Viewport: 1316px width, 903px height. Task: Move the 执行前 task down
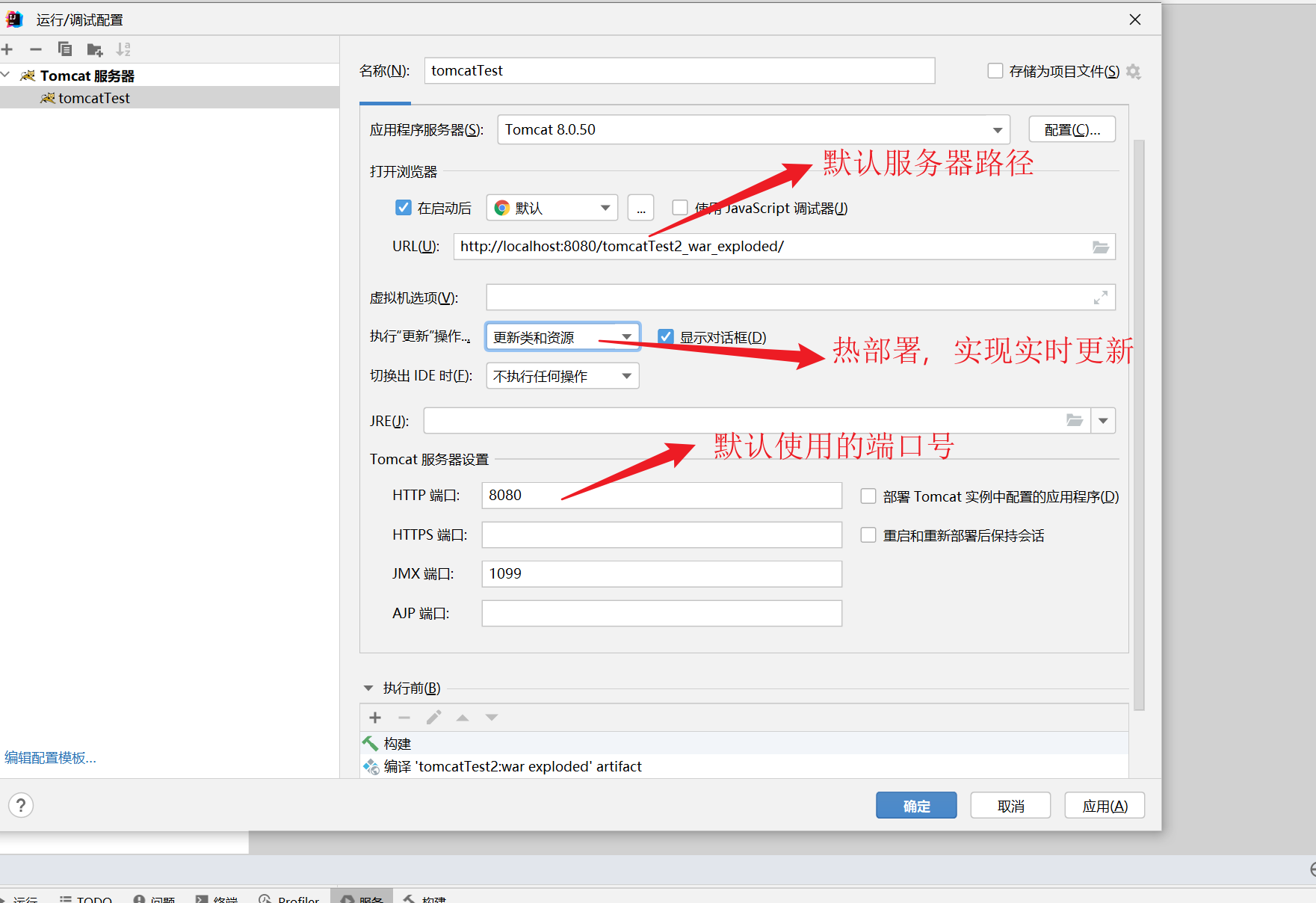492,718
